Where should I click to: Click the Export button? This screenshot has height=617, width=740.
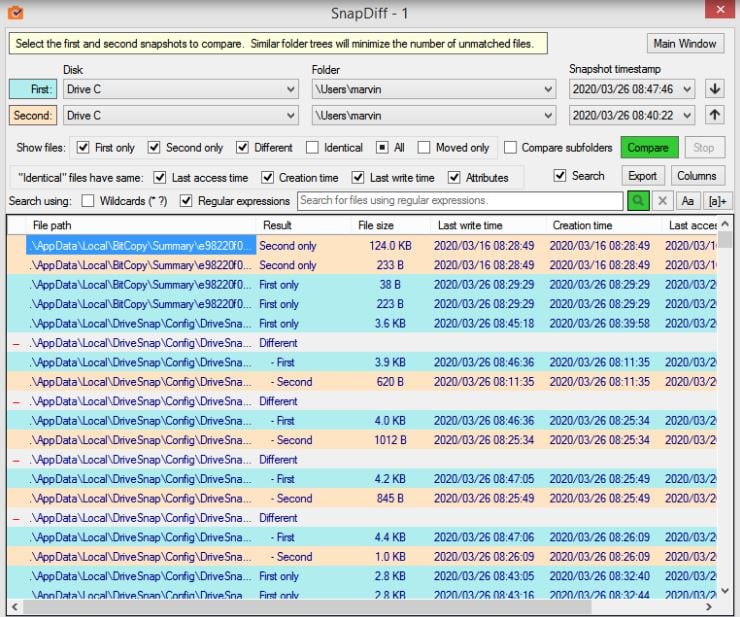(642, 176)
